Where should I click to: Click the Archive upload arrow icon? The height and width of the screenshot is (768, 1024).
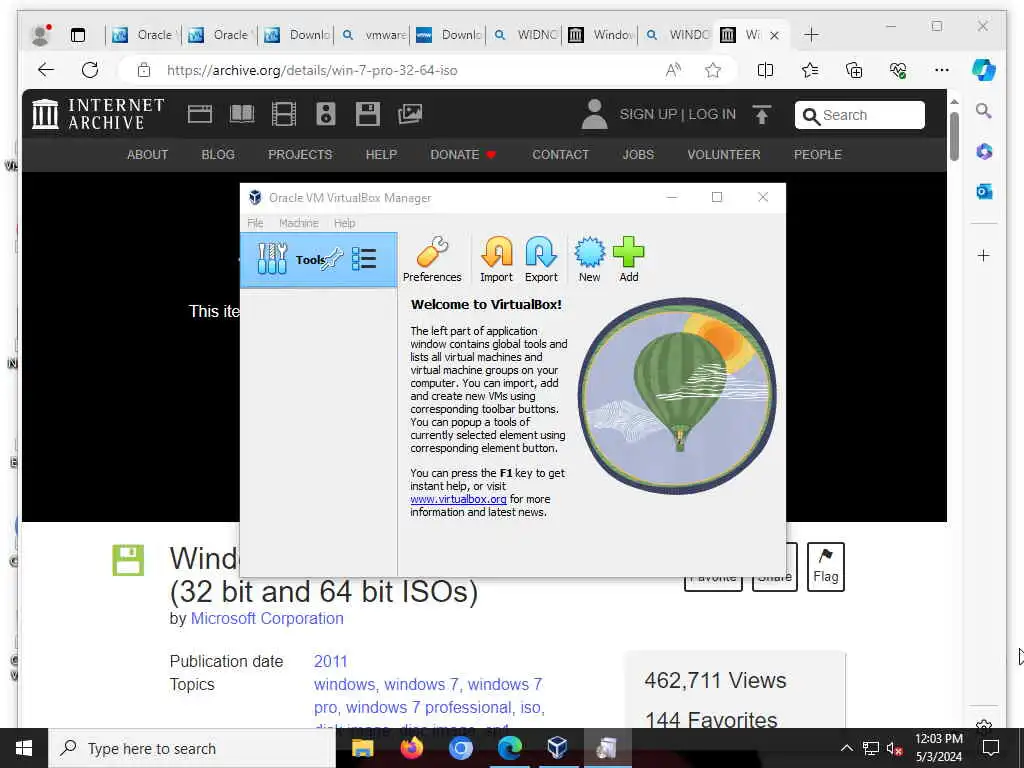761,114
